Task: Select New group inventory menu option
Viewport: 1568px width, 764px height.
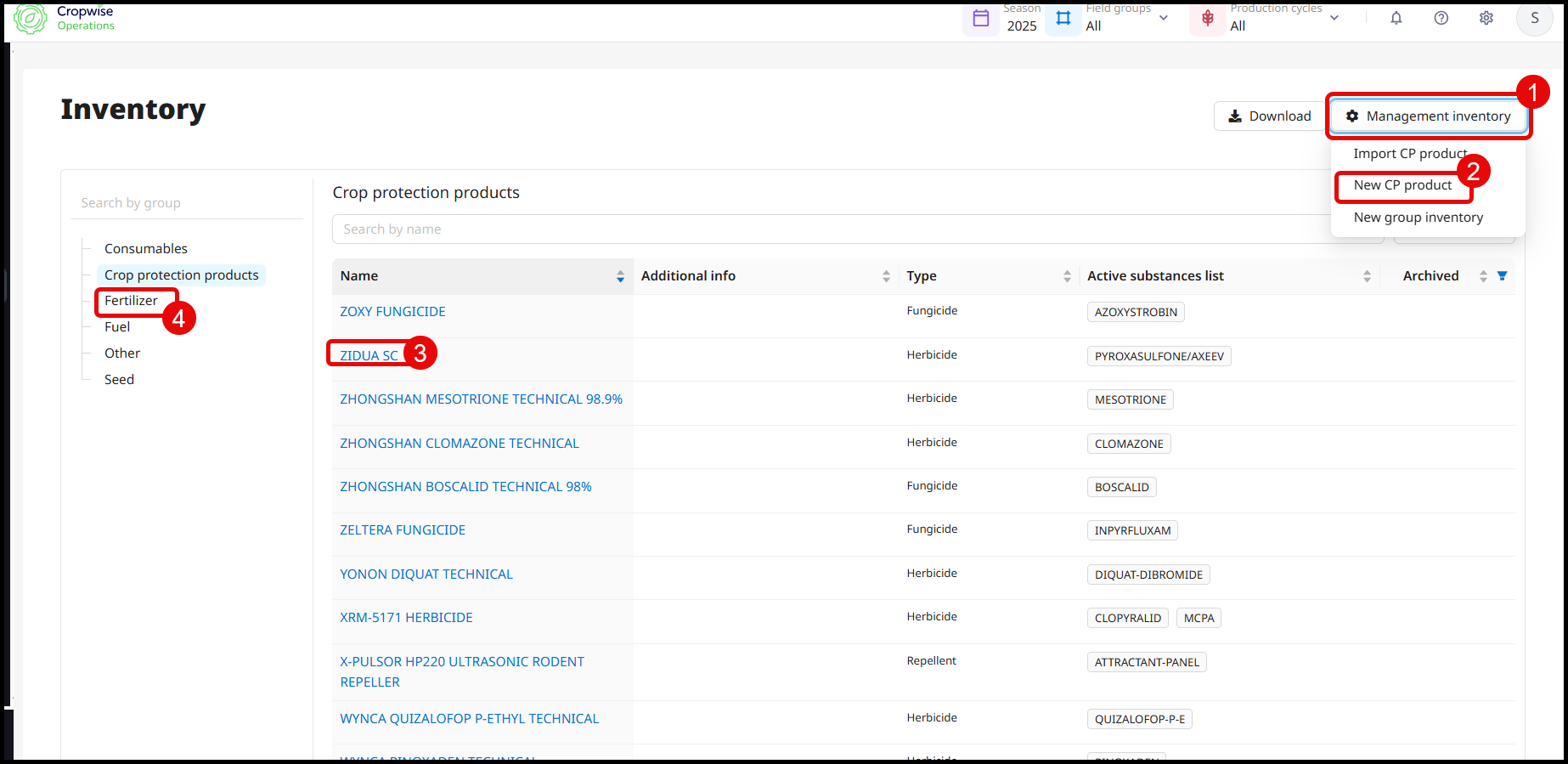Action: pos(1418,218)
